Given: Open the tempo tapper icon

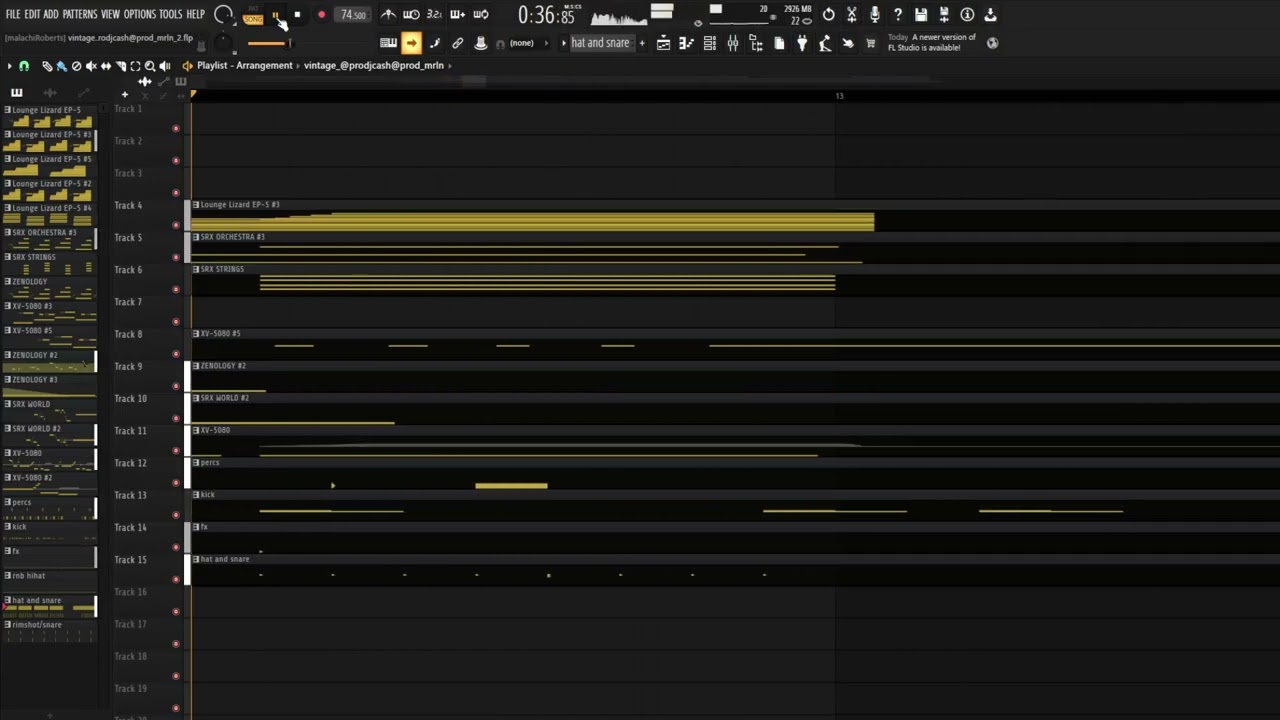Looking at the screenshot, I should [x=825, y=43].
